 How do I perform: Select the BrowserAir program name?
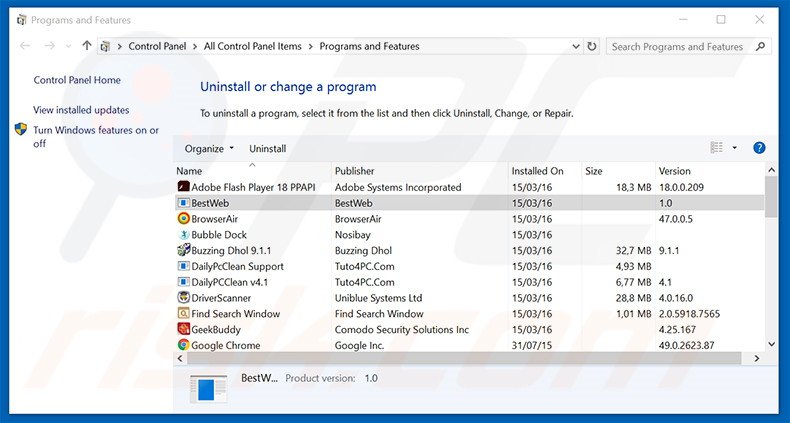[215, 219]
